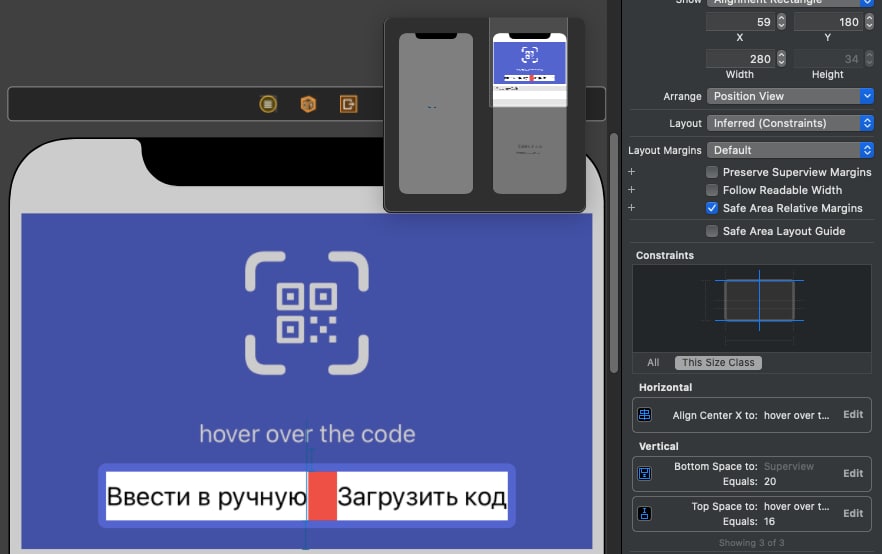The image size is (882, 554).
Task: Open the Arrange Position View dropdown
Action: [x=790, y=96]
